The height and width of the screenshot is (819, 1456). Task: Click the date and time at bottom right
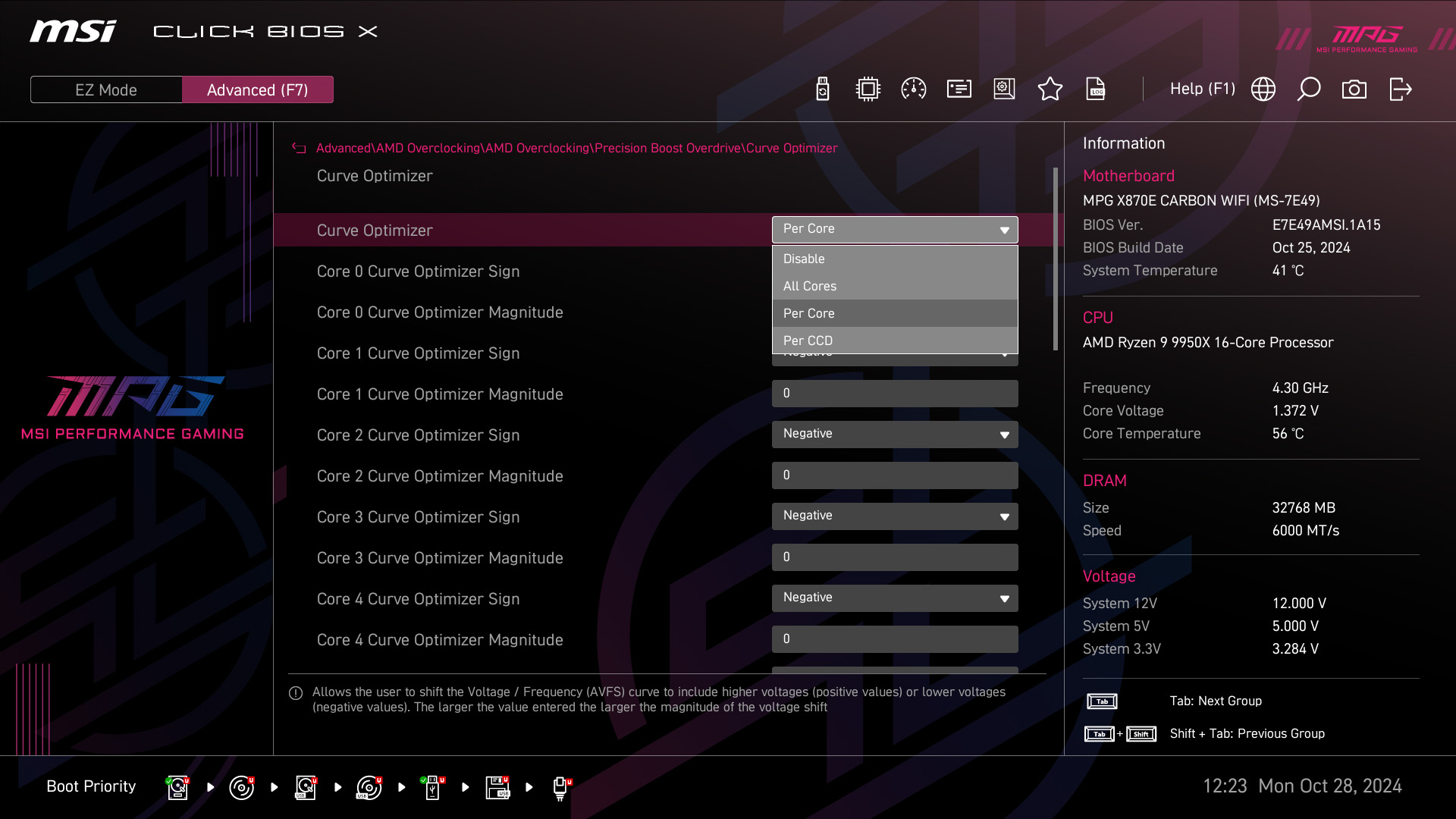(x=1302, y=786)
